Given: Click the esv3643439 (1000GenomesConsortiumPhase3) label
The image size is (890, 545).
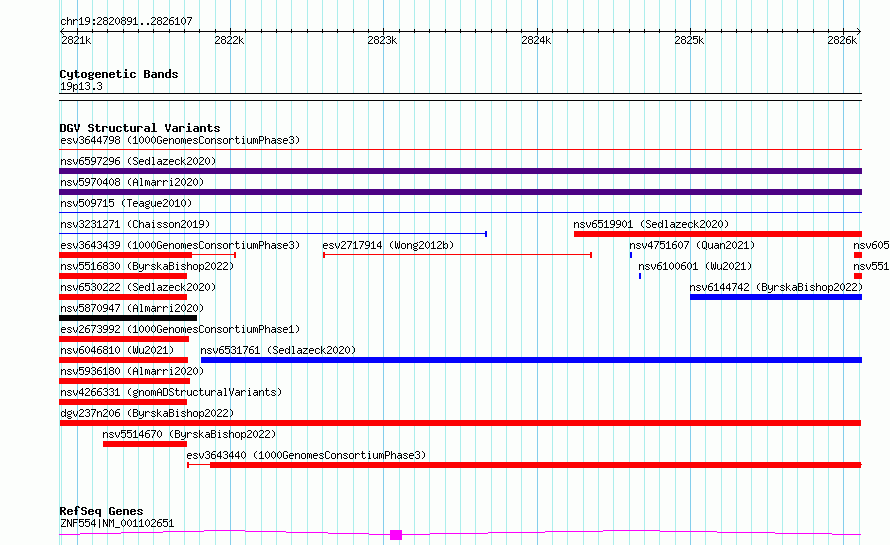Looking at the screenshot, I should click(180, 245).
